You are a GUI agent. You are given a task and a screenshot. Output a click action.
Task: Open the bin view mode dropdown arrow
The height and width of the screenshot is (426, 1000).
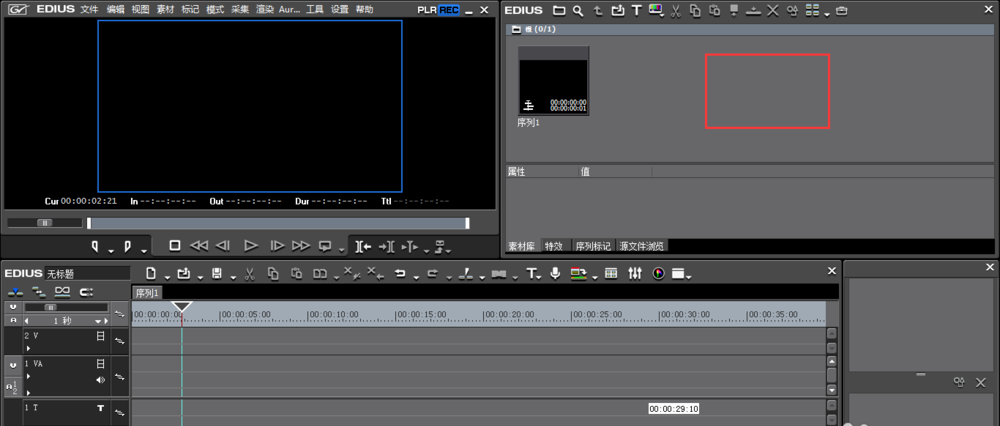click(x=826, y=12)
